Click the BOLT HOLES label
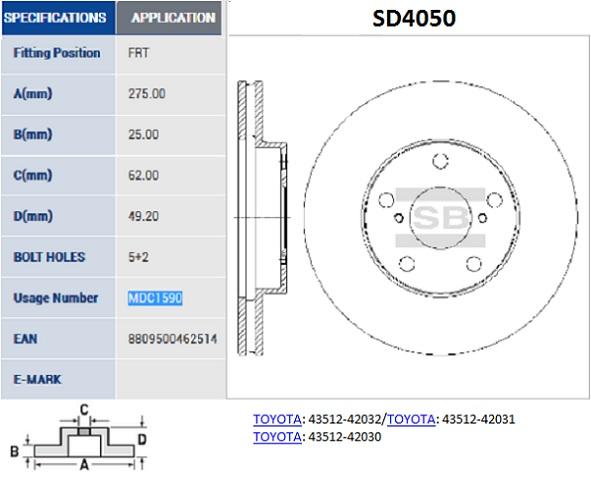The width and height of the screenshot is (591, 481). point(49,257)
